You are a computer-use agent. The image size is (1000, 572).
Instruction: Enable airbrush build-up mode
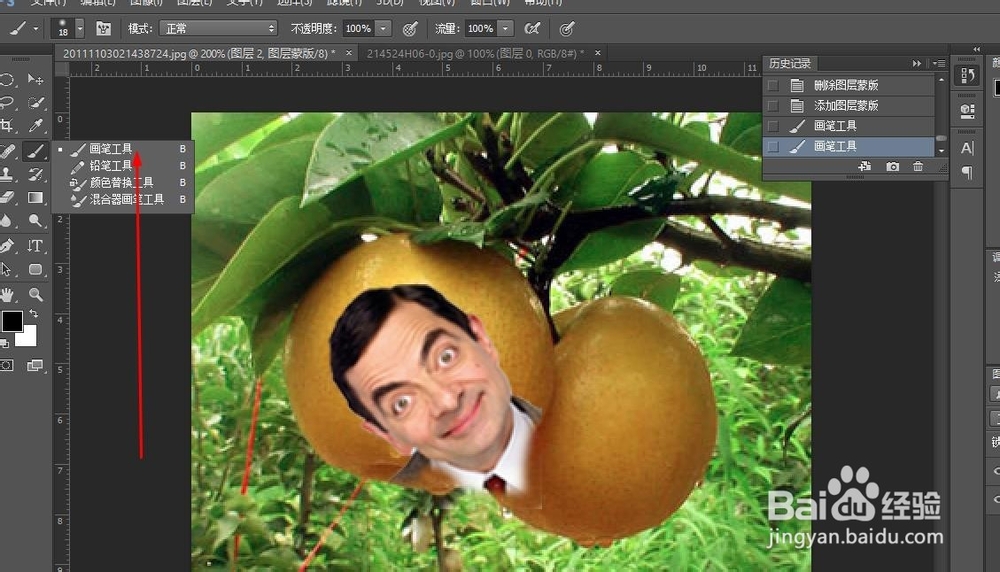point(532,29)
